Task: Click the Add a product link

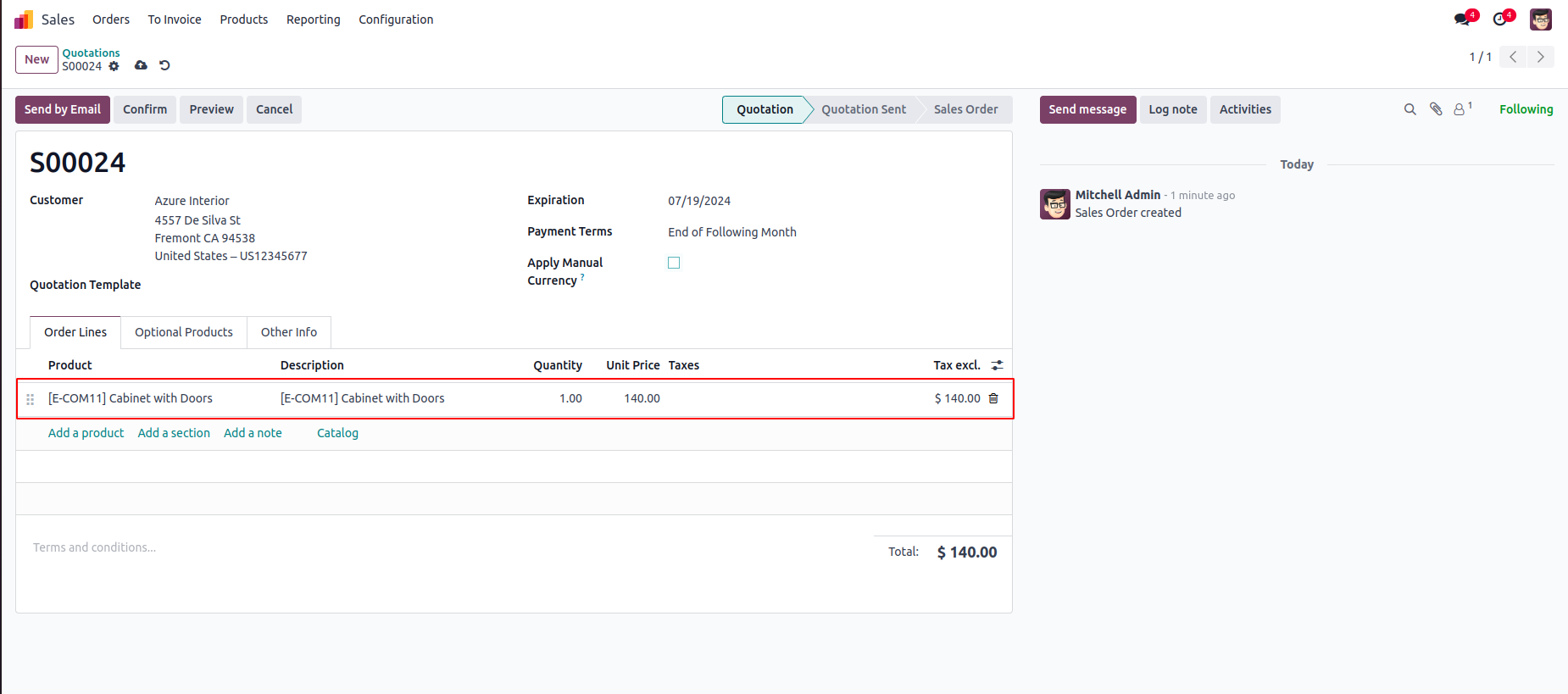Action: [86, 433]
